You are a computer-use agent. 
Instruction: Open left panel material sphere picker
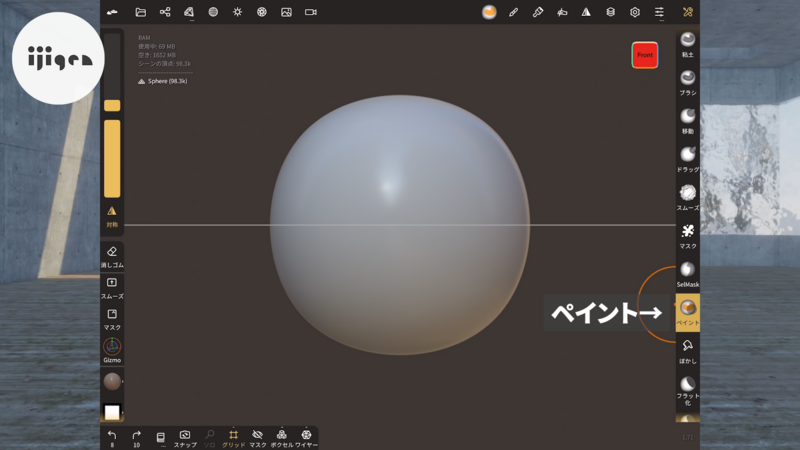coord(112,381)
